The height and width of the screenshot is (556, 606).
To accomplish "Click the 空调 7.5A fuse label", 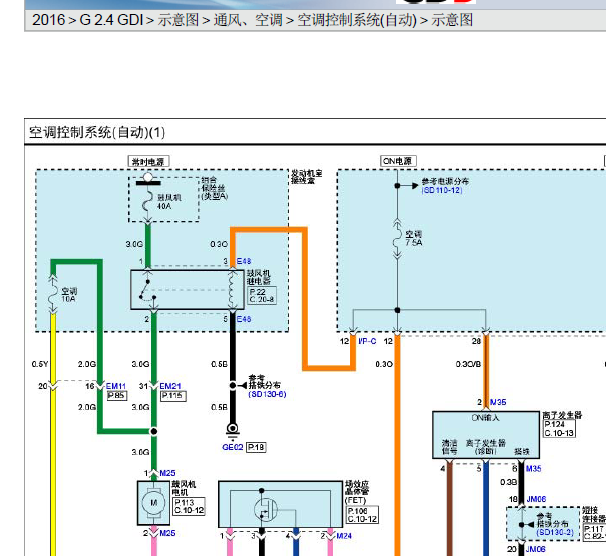I will tap(414, 238).
